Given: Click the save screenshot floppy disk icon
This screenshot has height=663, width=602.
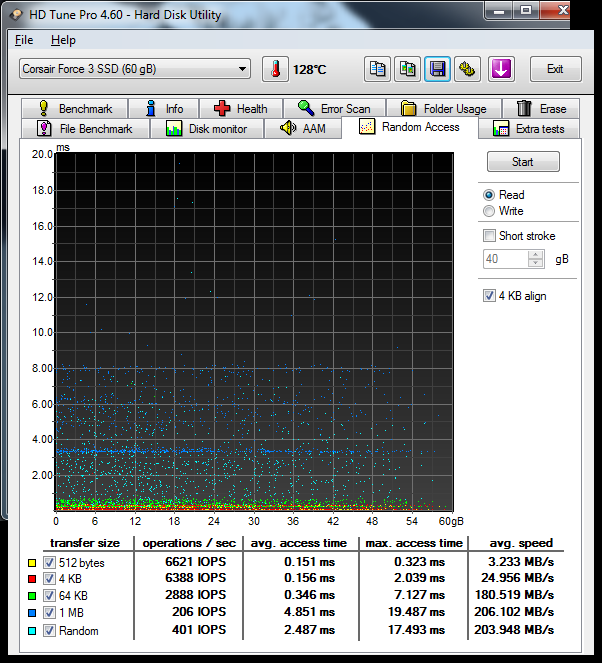Looking at the screenshot, I should pos(437,69).
